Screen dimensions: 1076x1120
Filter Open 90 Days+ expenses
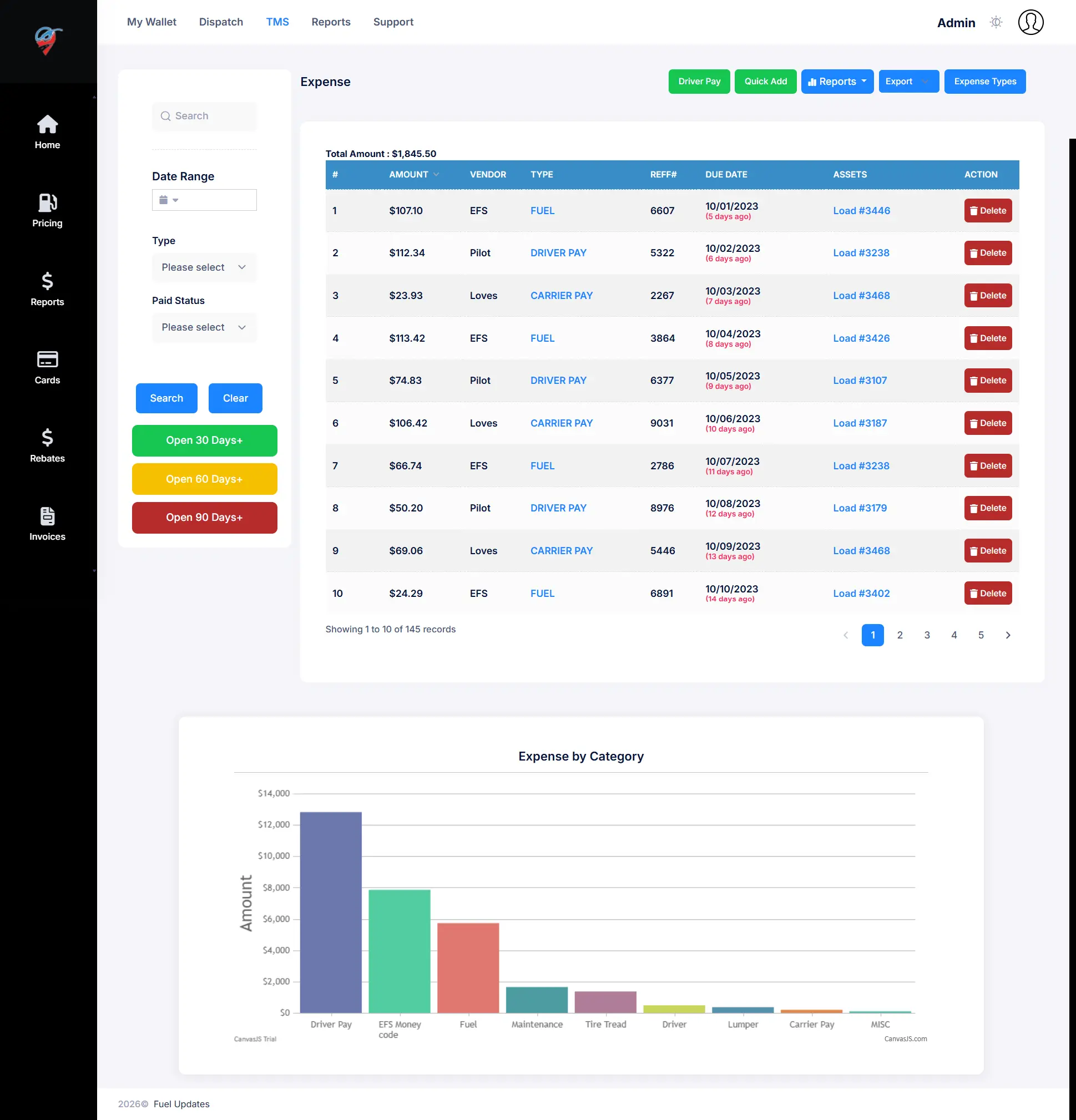(204, 518)
